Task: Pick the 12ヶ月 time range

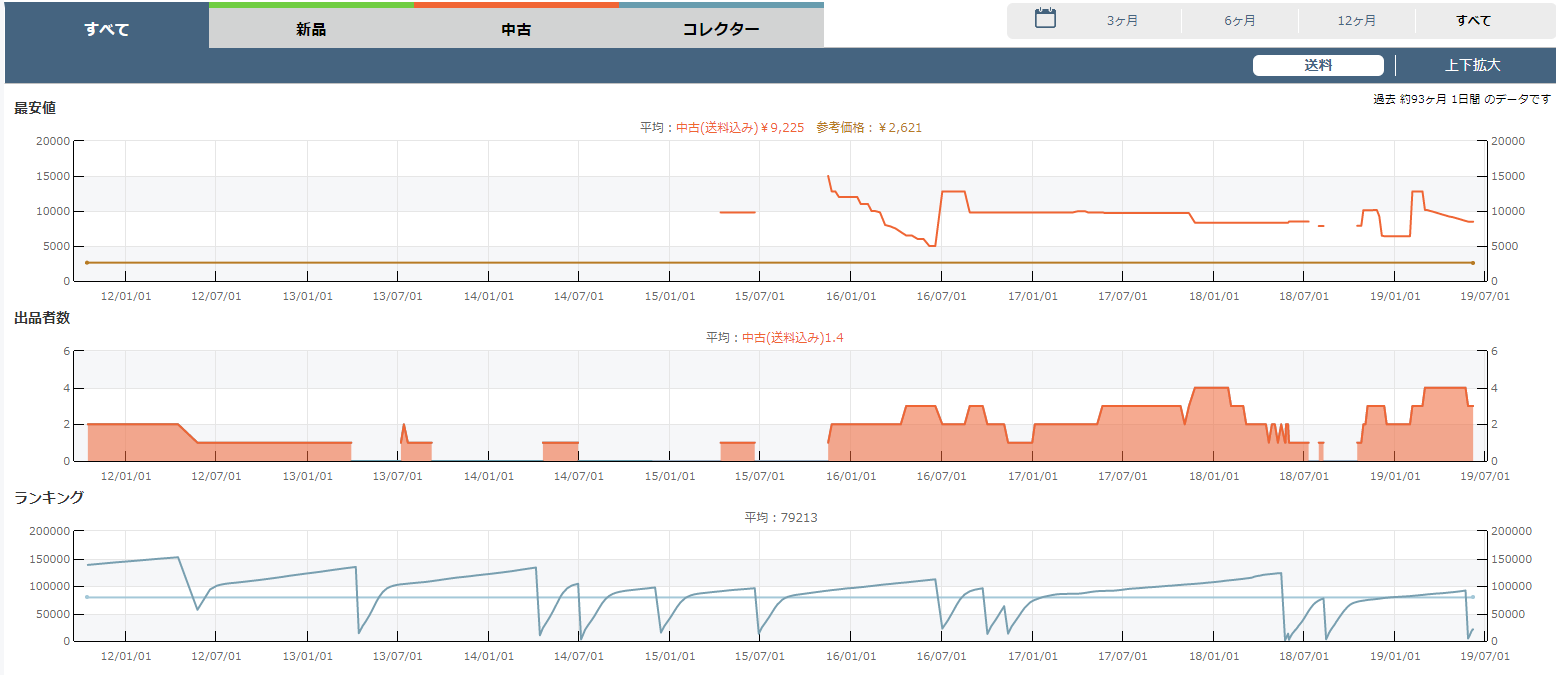Action: point(1357,21)
